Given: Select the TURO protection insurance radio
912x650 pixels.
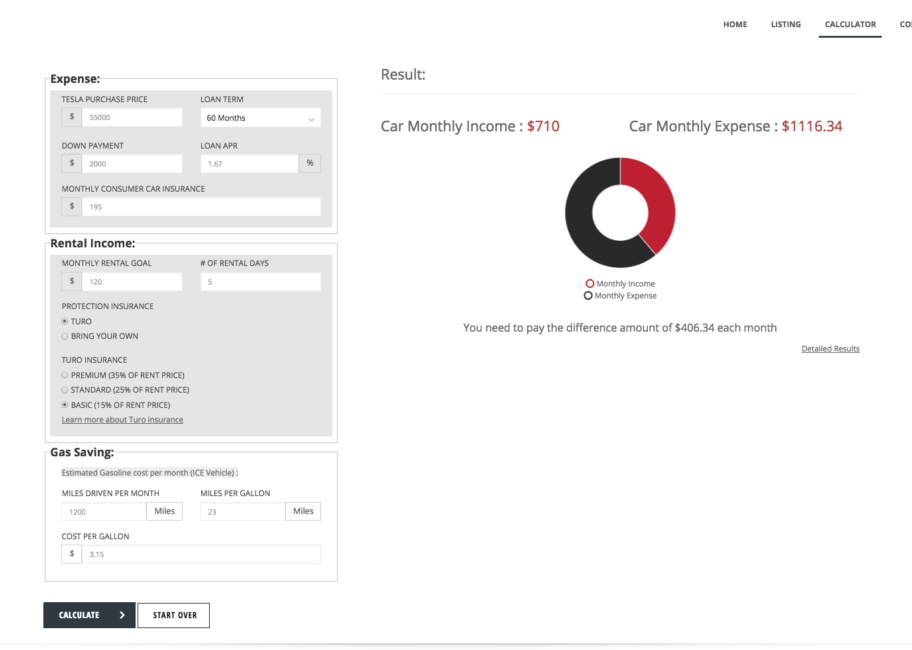Looking at the screenshot, I should 65,321.
